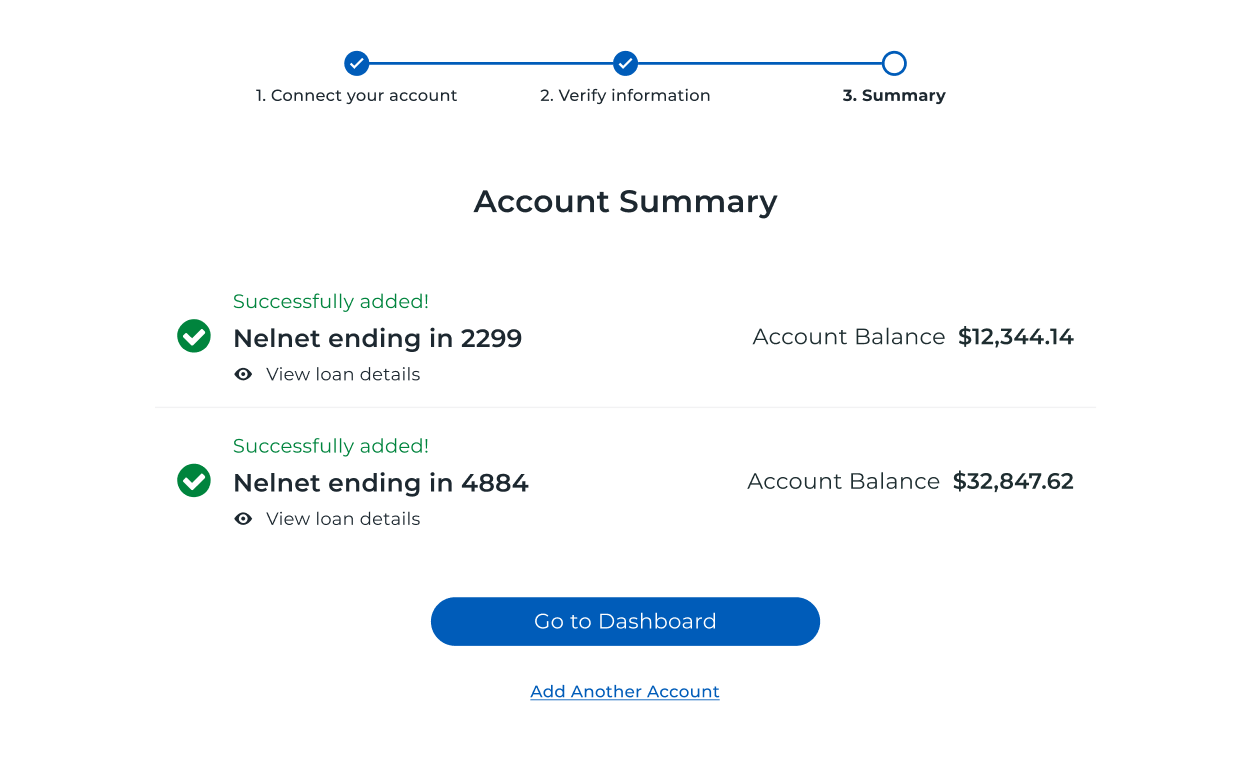Click the $12,344.14 account balance
This screenshot has width=1250, height=758.
pos(1015,337)
